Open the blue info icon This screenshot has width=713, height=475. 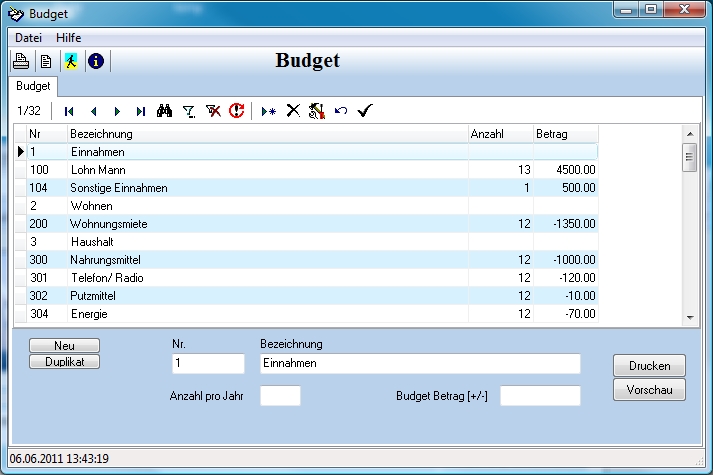click(x=96, y=61)
